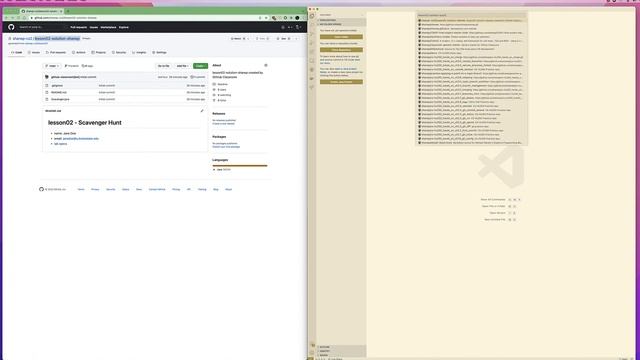640x360 pixels.
Task: Open VS Code Run and Debug view
Action: tap(312, 43)
